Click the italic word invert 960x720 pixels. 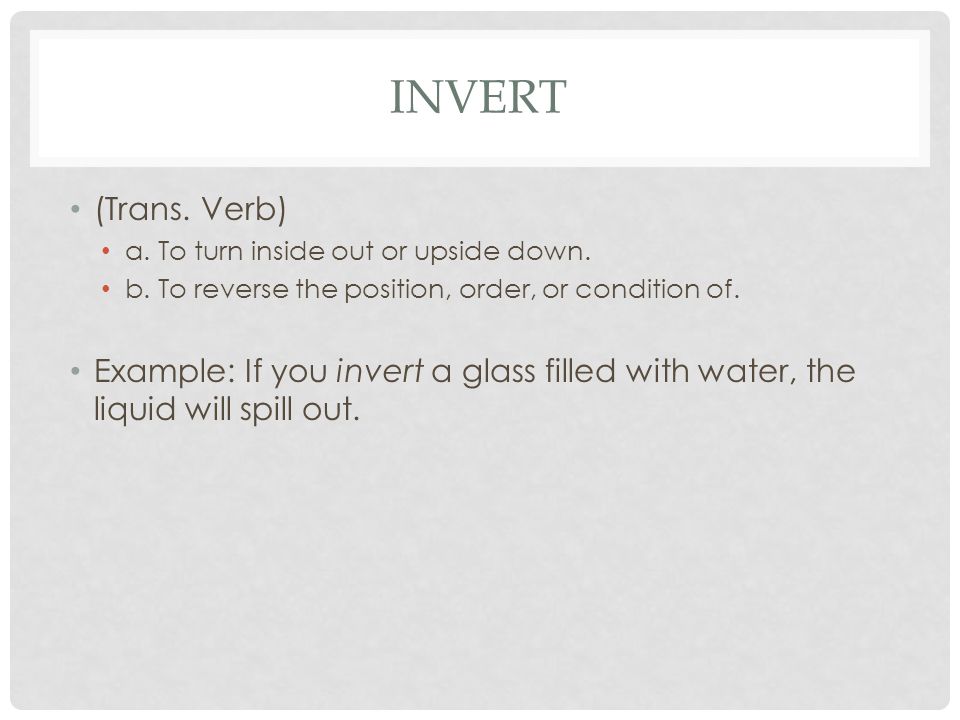pyautogui.click(x=380, y=371)
